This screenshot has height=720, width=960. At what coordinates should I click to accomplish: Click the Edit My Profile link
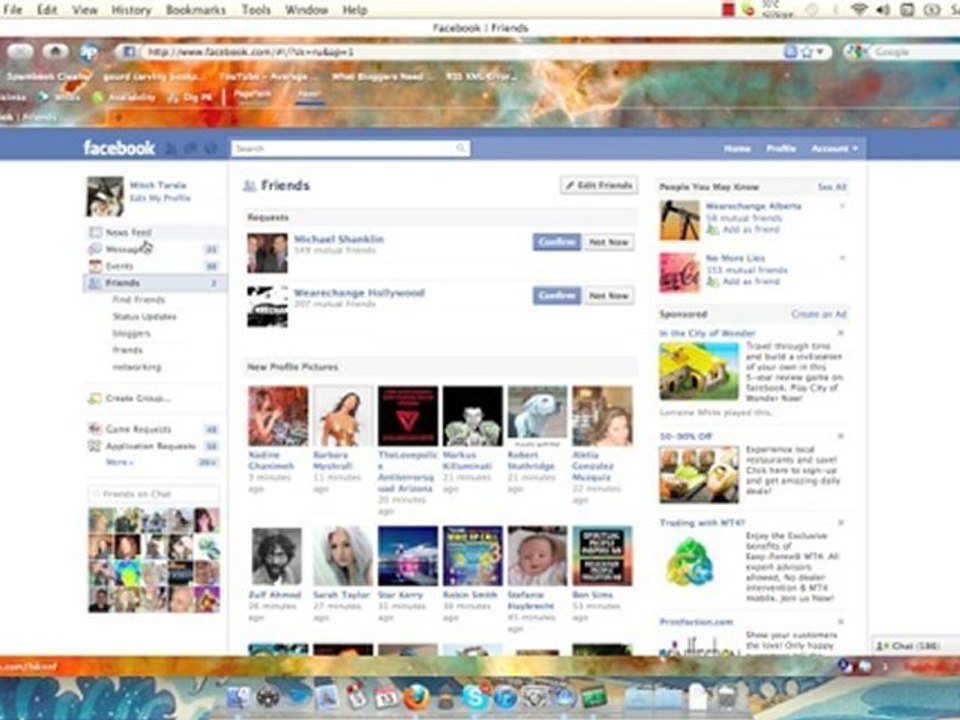click(x=160, y=198)
